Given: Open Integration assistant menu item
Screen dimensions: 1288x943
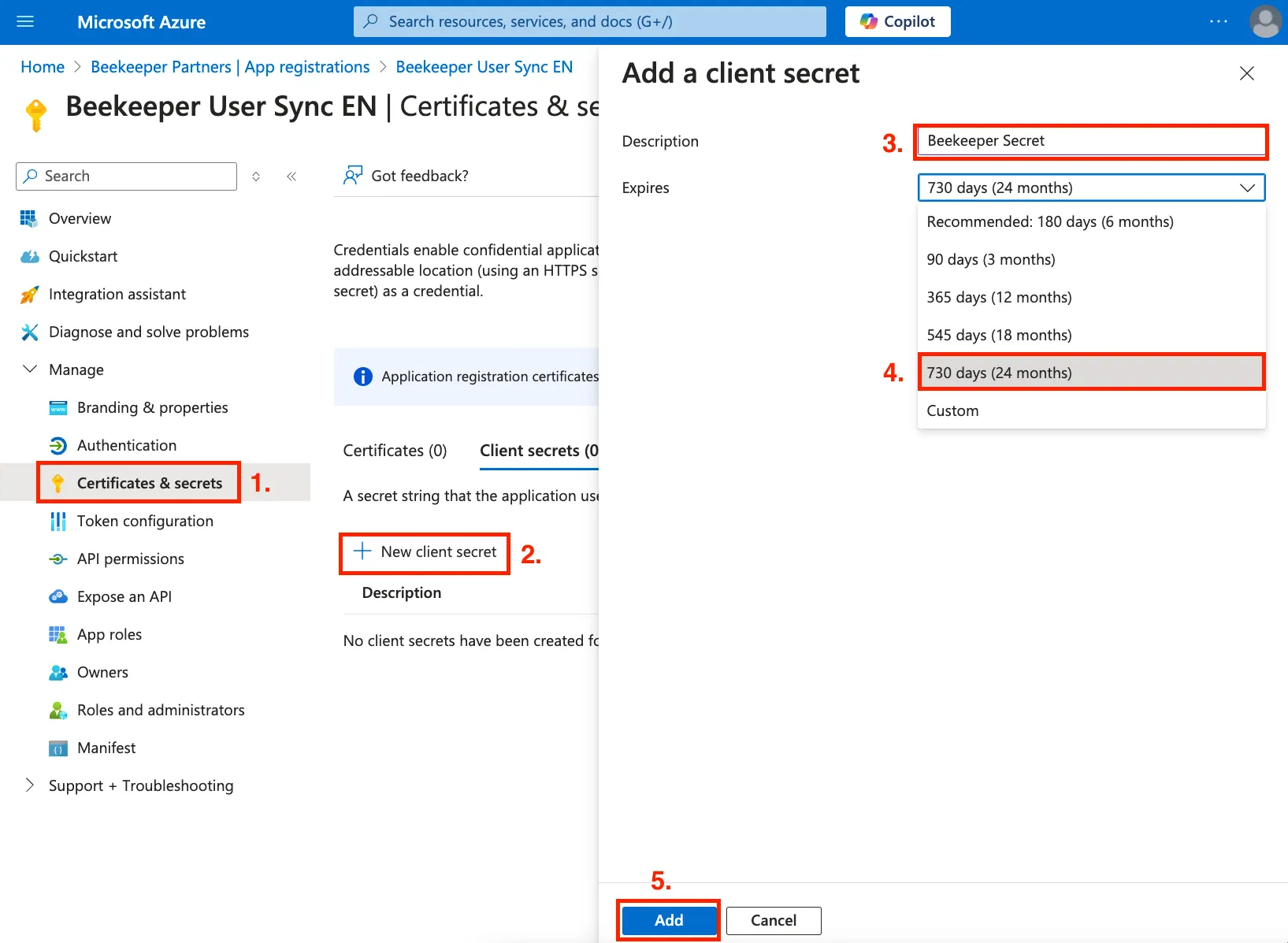Looking at the screenshot, I should [x=117, y=295].
